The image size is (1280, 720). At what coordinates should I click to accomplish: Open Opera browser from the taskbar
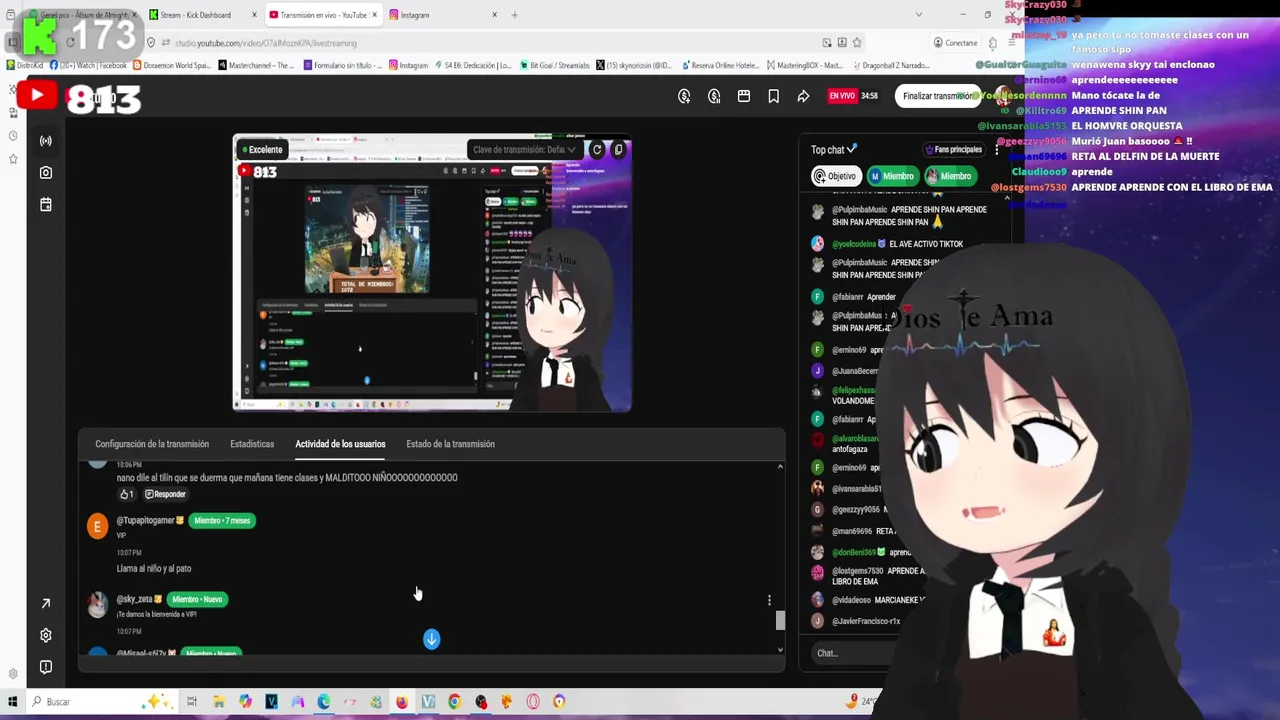(532, 702)
